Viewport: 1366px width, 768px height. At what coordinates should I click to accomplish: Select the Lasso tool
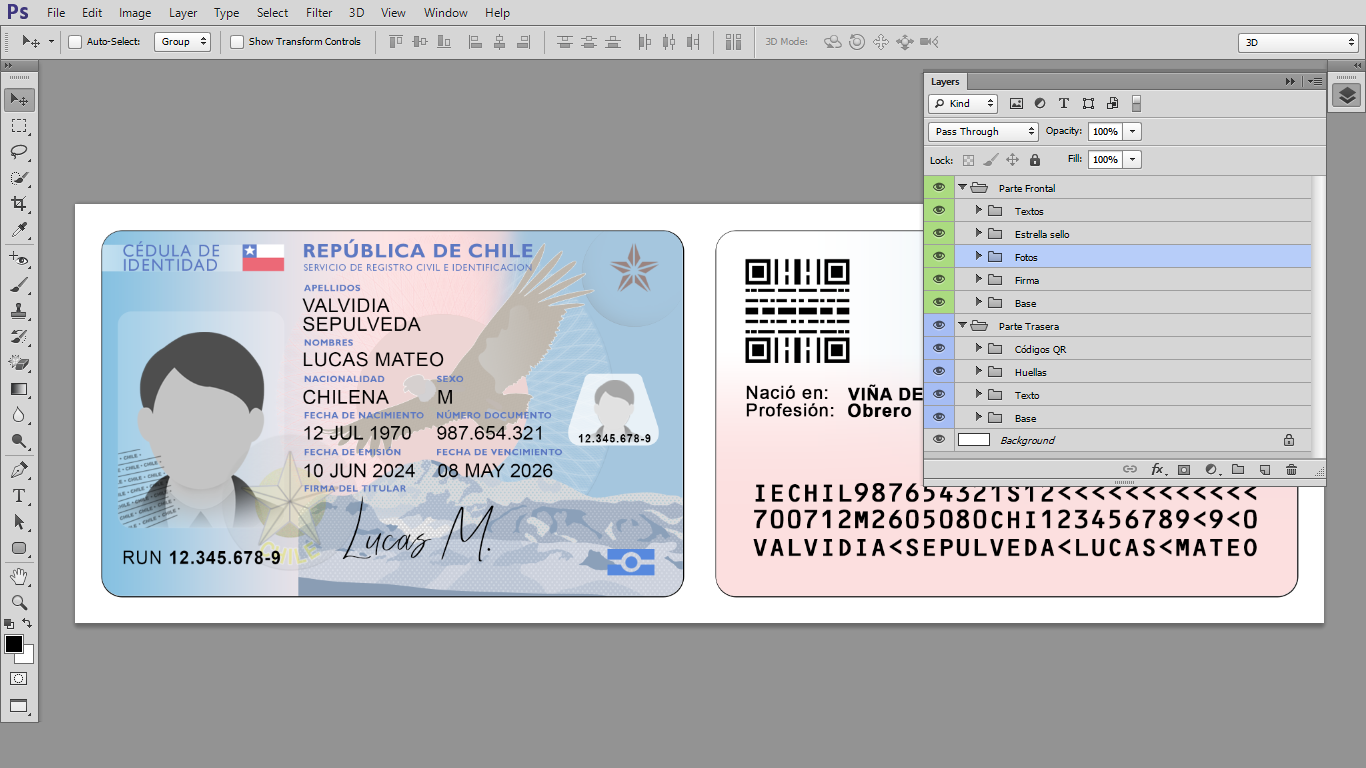[x=19, y=152]
